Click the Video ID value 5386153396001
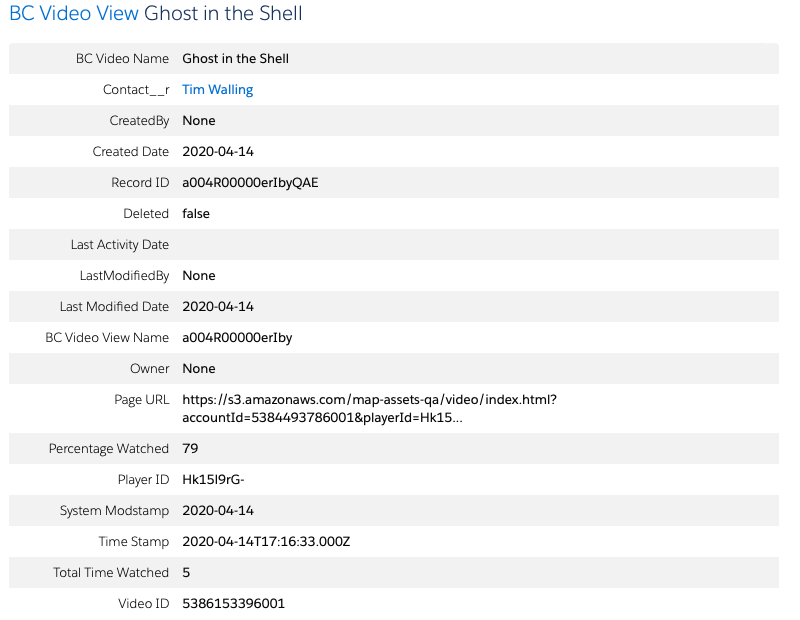Screen dimensions: 800x620 (233, 604)
